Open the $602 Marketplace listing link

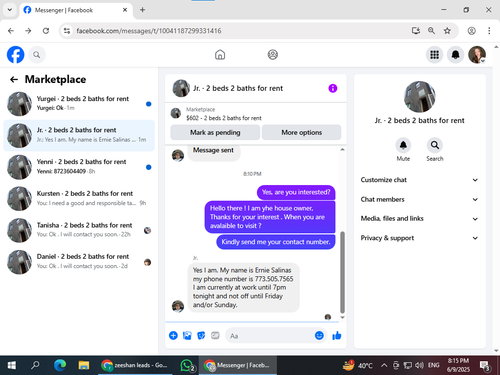(x=224, y=118)
